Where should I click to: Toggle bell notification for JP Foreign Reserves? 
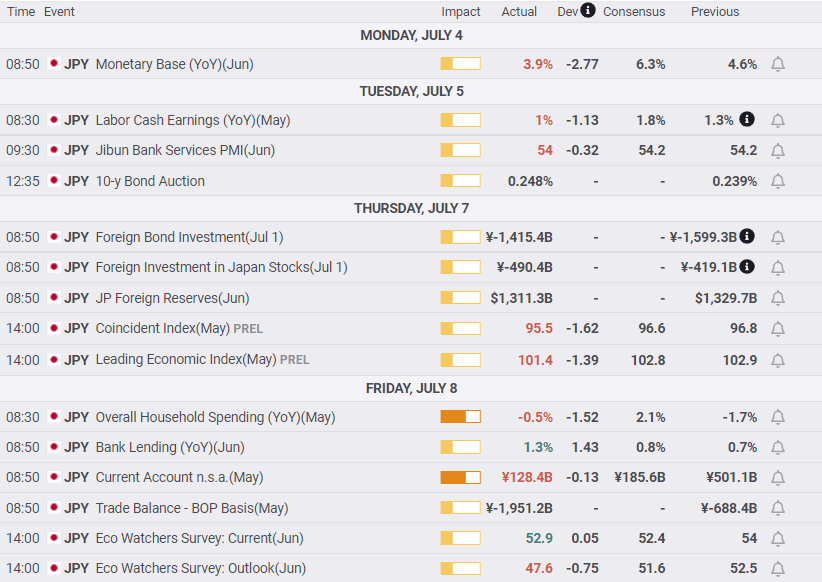point(778,298)
